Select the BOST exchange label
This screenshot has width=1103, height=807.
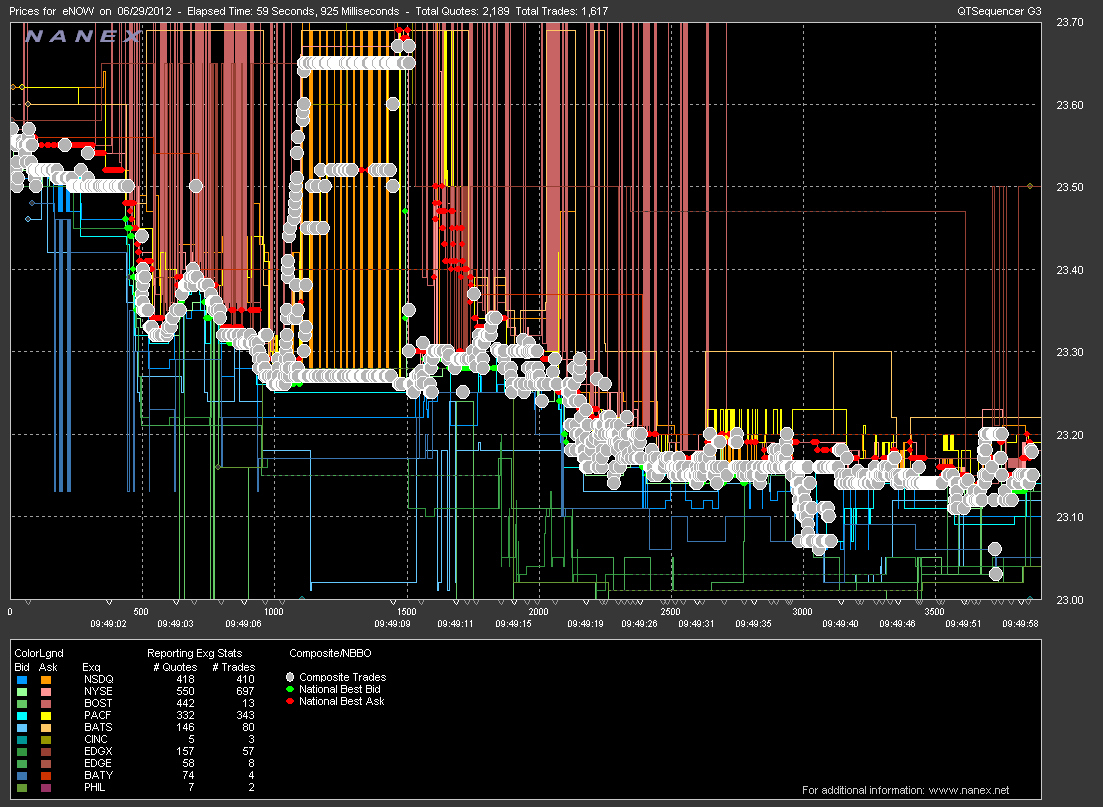(x=98, y=704)
